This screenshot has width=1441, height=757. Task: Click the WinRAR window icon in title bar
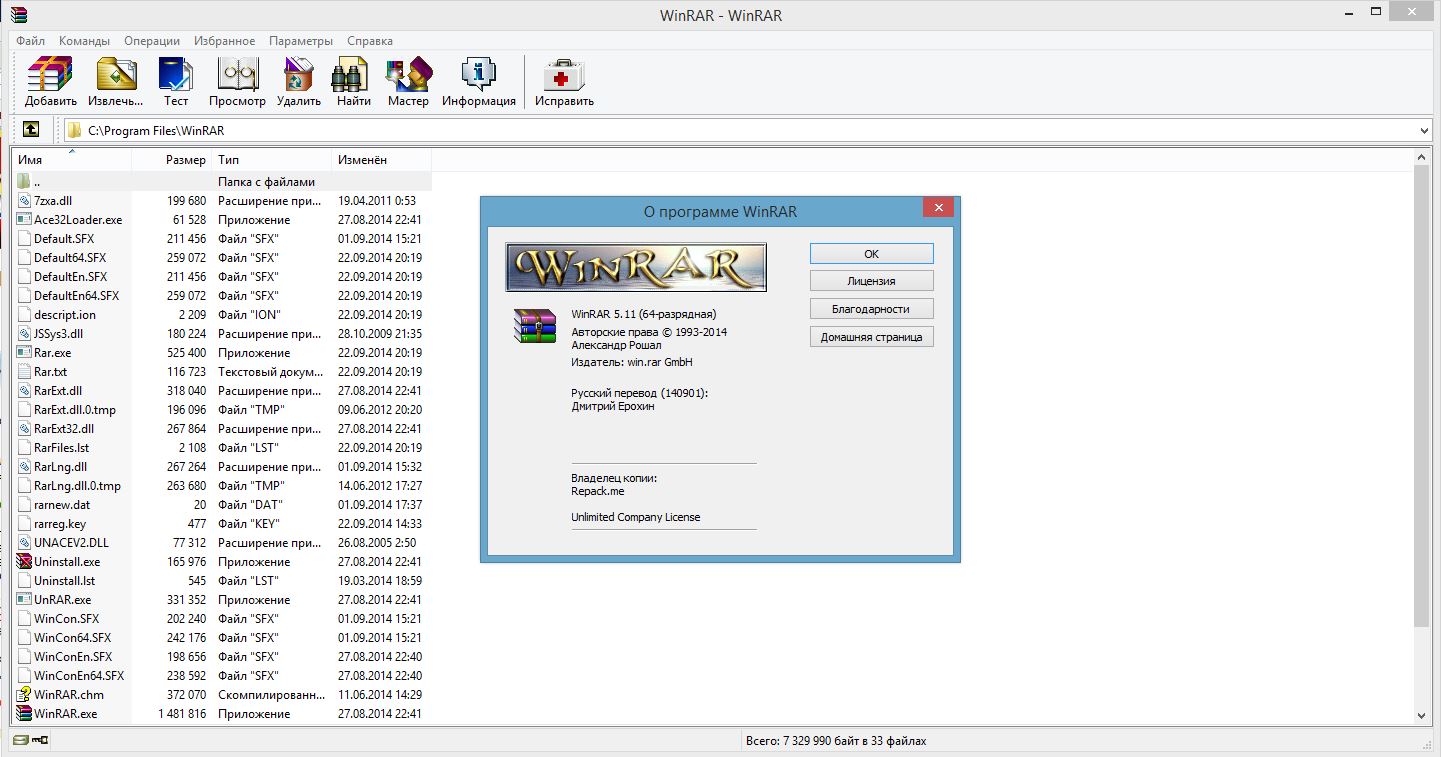(x=18, y=14)
